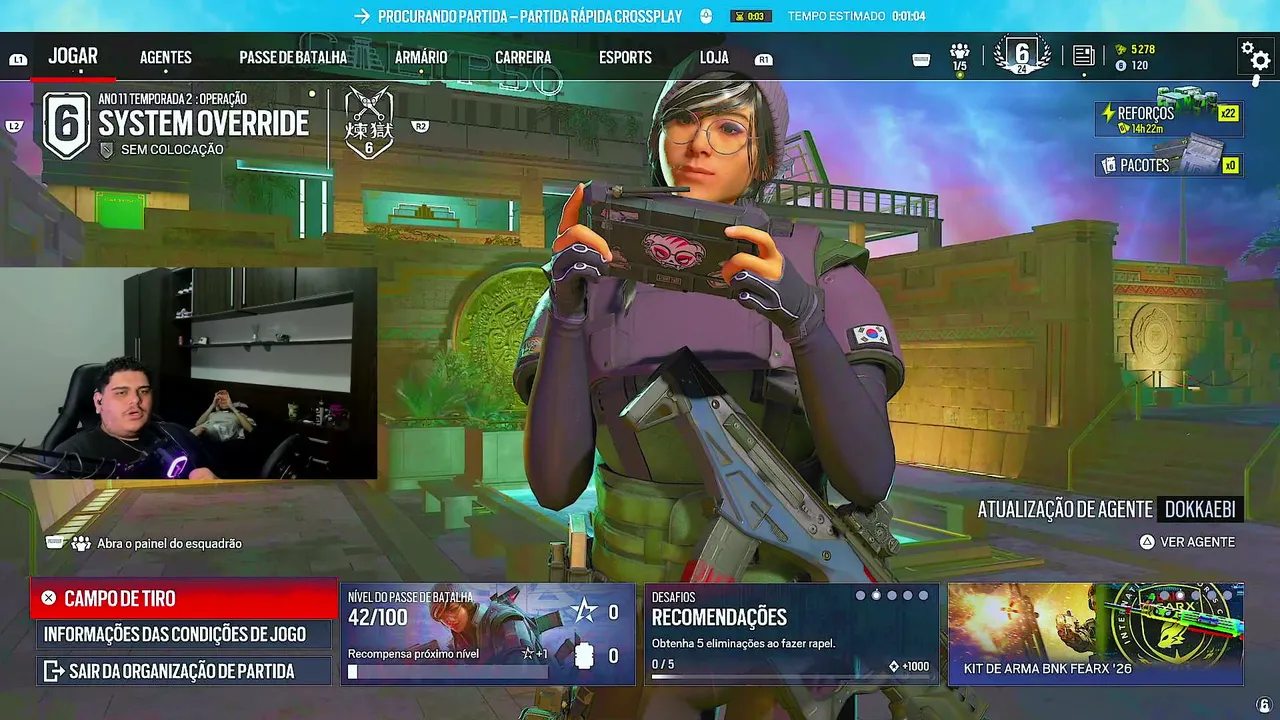Click the battle pass pack counter icon
1280x720 pixels.
[x=585, y=656]
